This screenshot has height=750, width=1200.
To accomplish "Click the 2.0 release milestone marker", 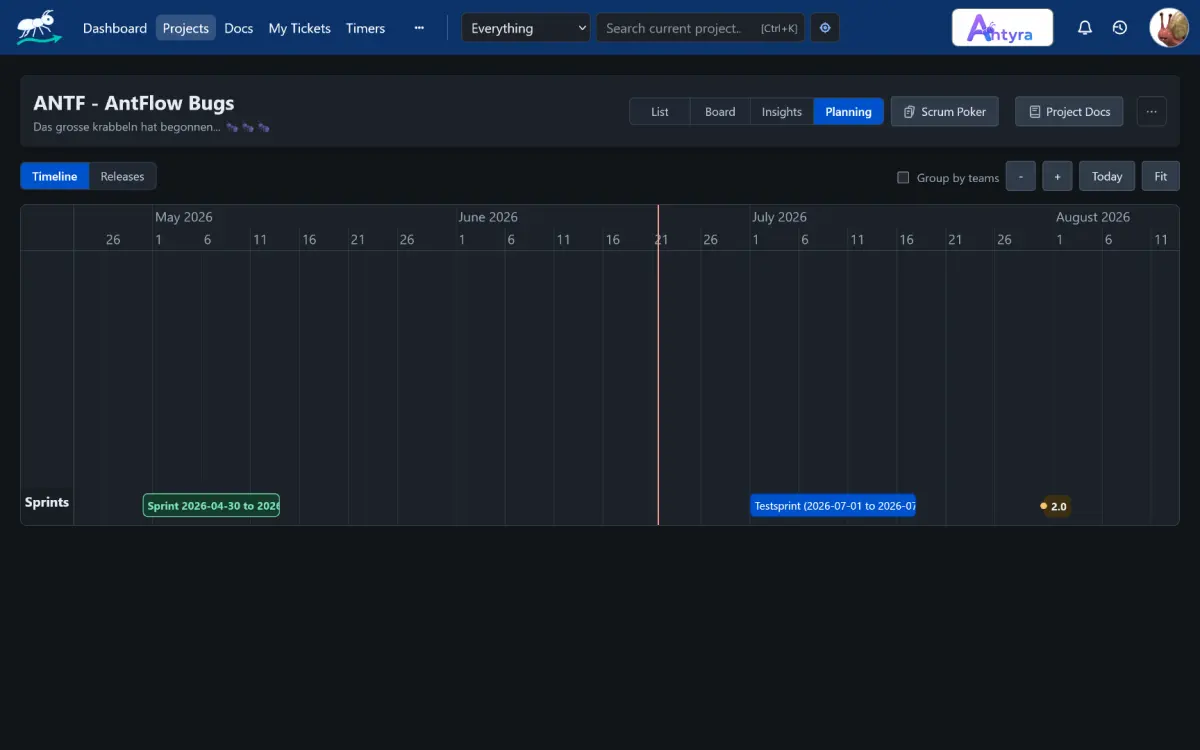I will pos(1054,506).
